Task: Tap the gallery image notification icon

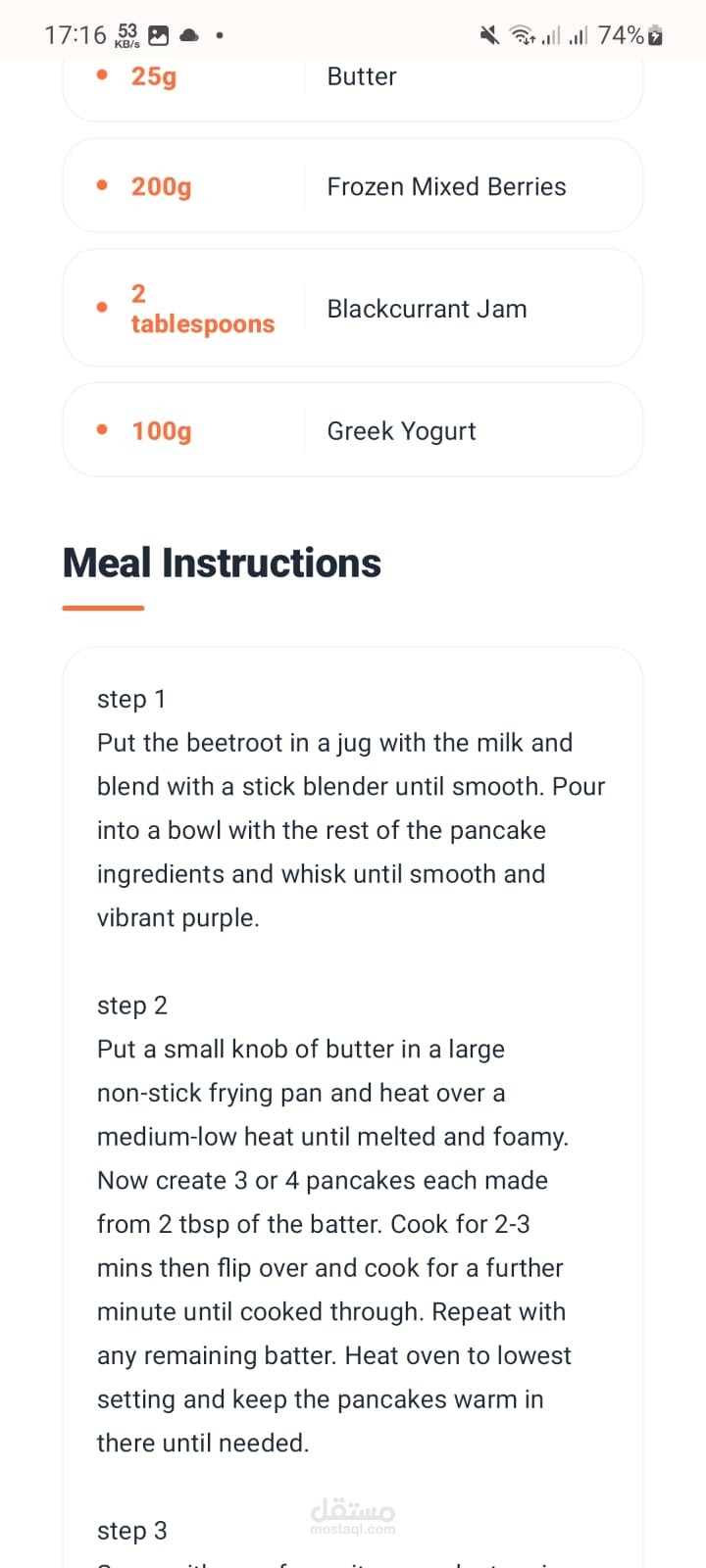Action: (158, 36)
